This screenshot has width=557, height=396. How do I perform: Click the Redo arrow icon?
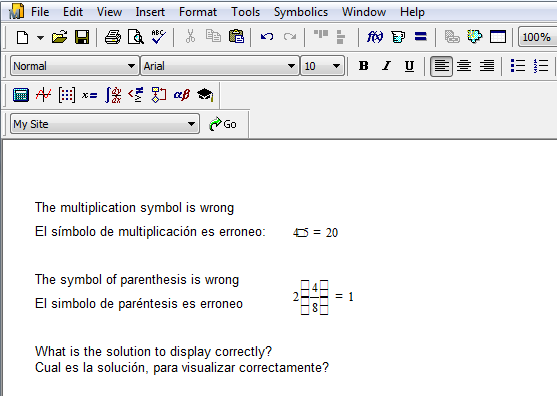coord(290,37)
